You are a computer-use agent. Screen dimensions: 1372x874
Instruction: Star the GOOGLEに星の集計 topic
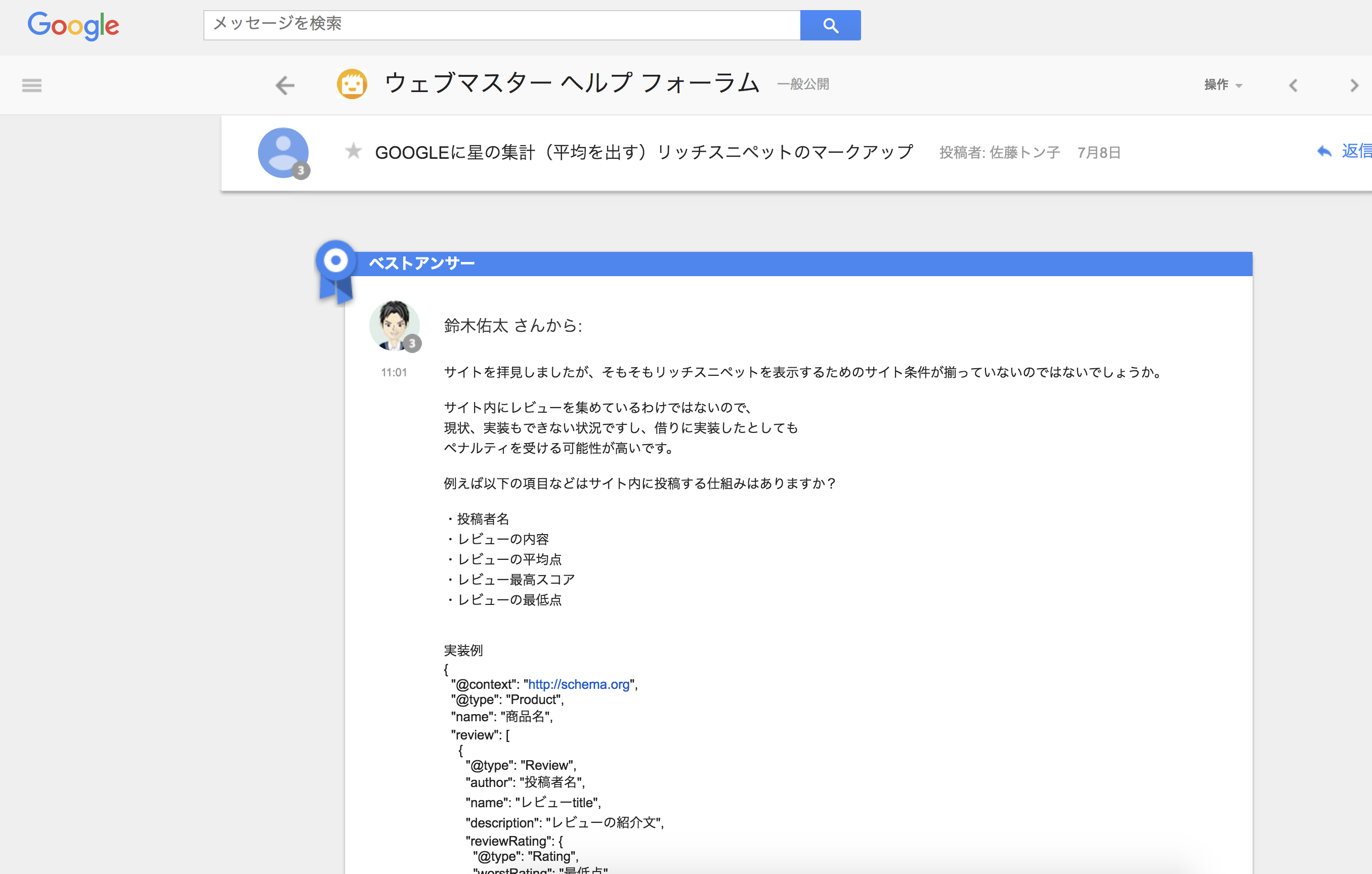353,151
